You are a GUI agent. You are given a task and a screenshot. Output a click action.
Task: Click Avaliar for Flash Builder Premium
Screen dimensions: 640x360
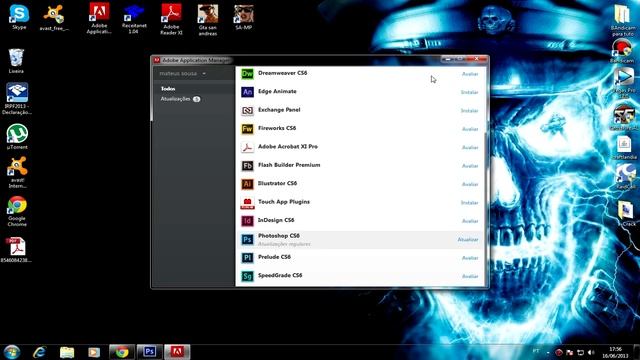coord(470,166)
